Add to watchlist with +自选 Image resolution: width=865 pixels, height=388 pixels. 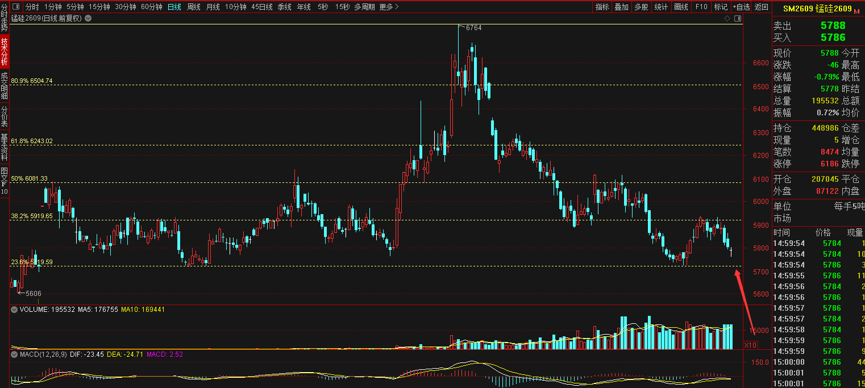(741, 7)
